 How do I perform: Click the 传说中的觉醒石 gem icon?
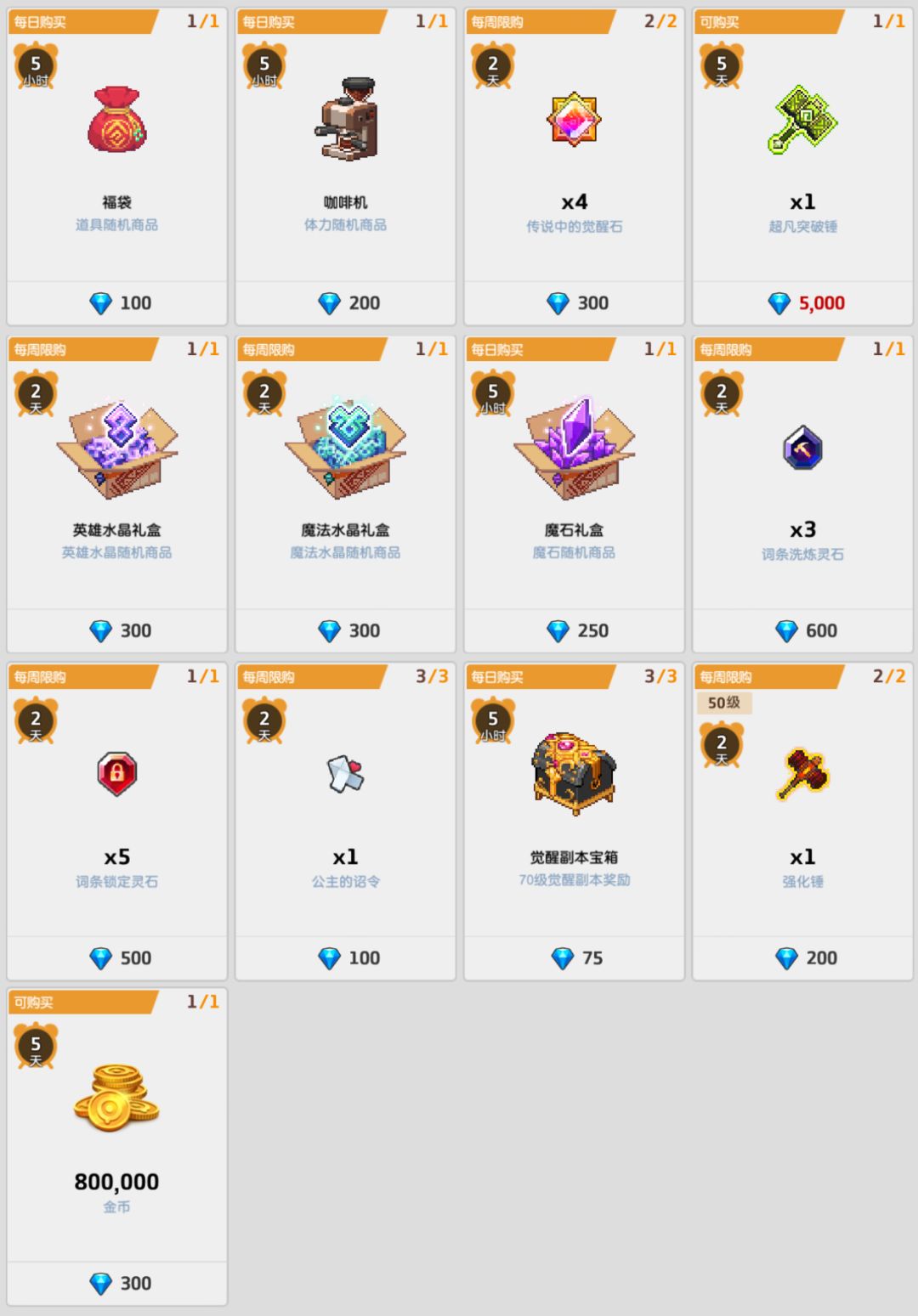tap(574, 119)
